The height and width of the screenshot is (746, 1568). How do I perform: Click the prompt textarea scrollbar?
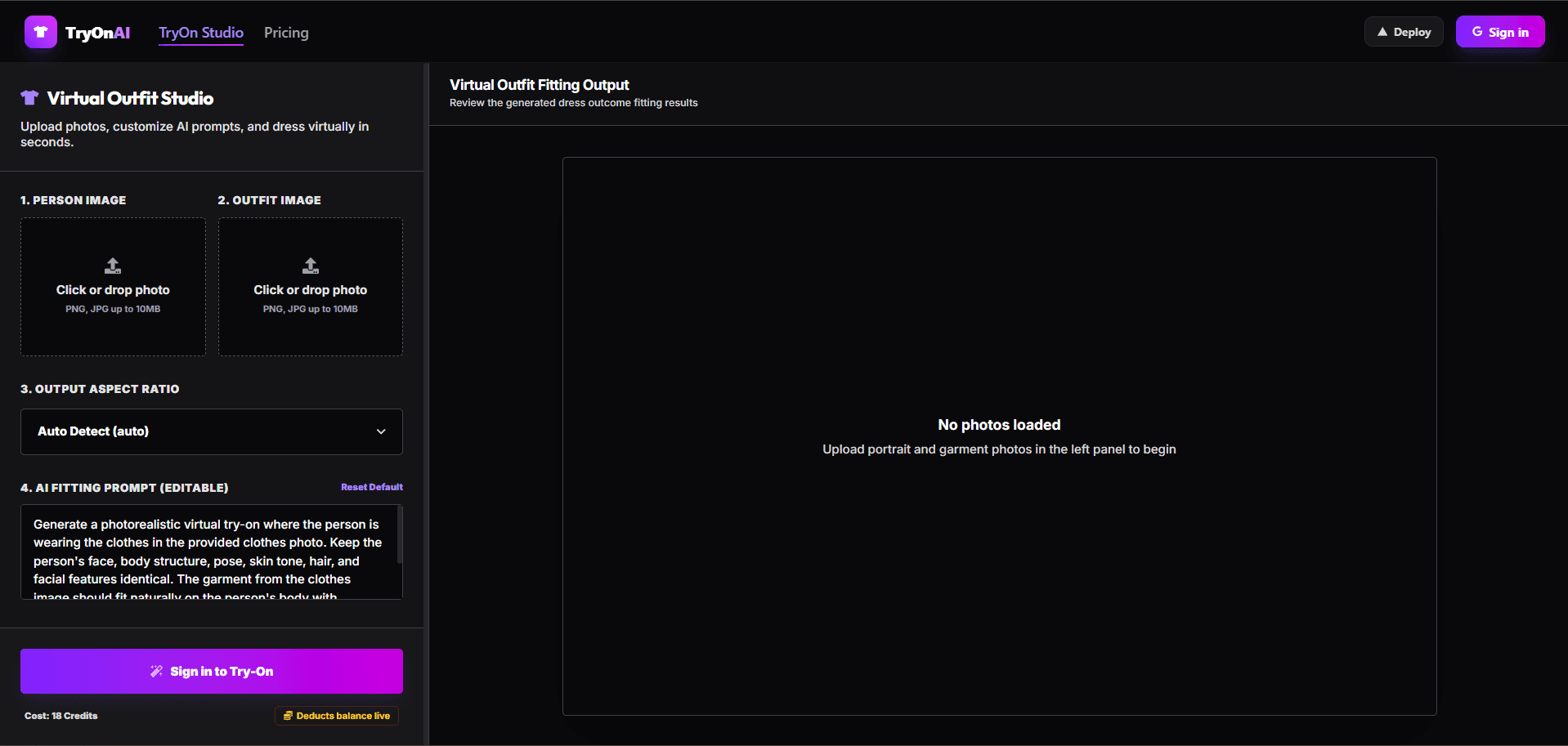click(400, 535)
